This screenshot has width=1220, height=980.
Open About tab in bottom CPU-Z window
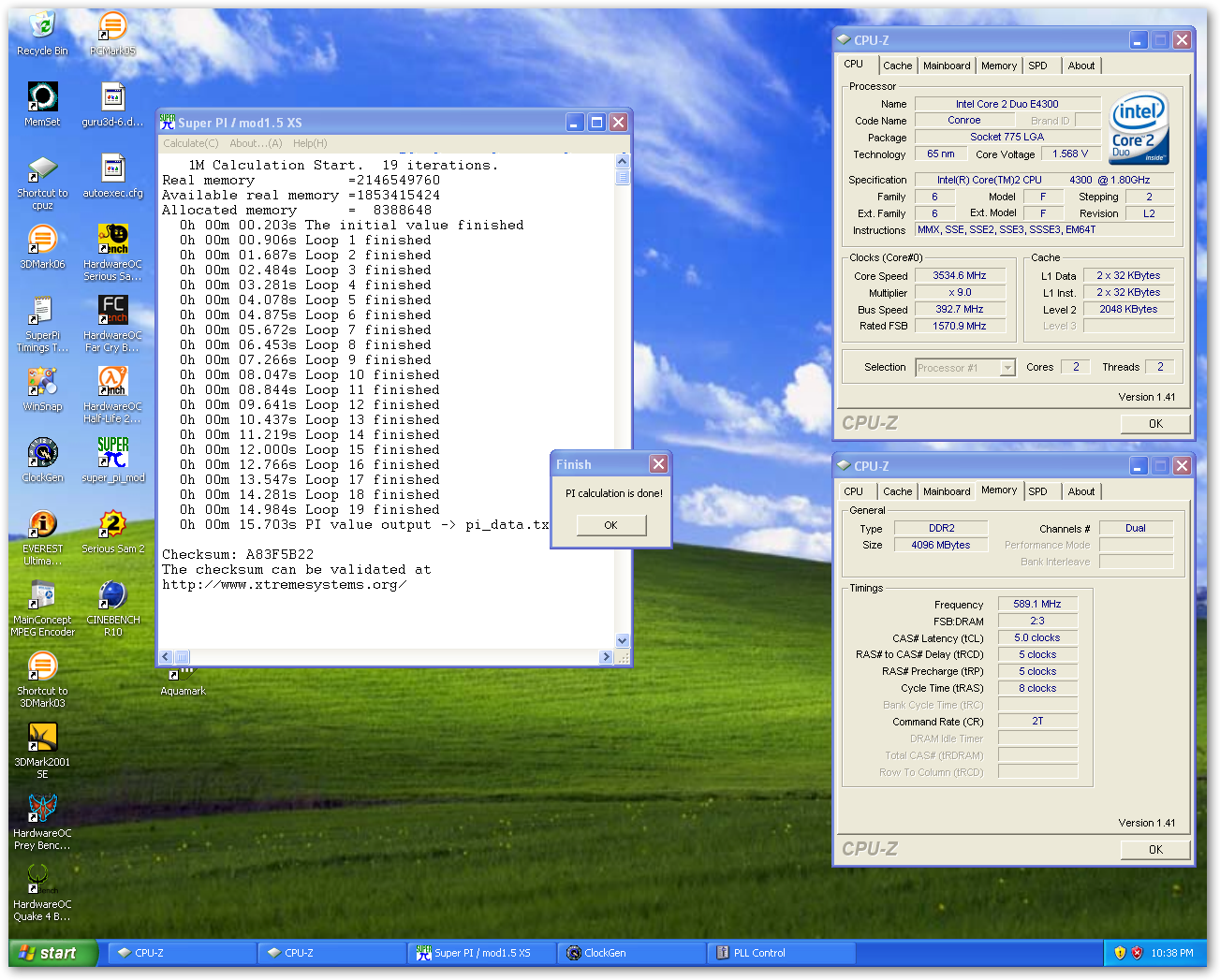click(1081, 491)
